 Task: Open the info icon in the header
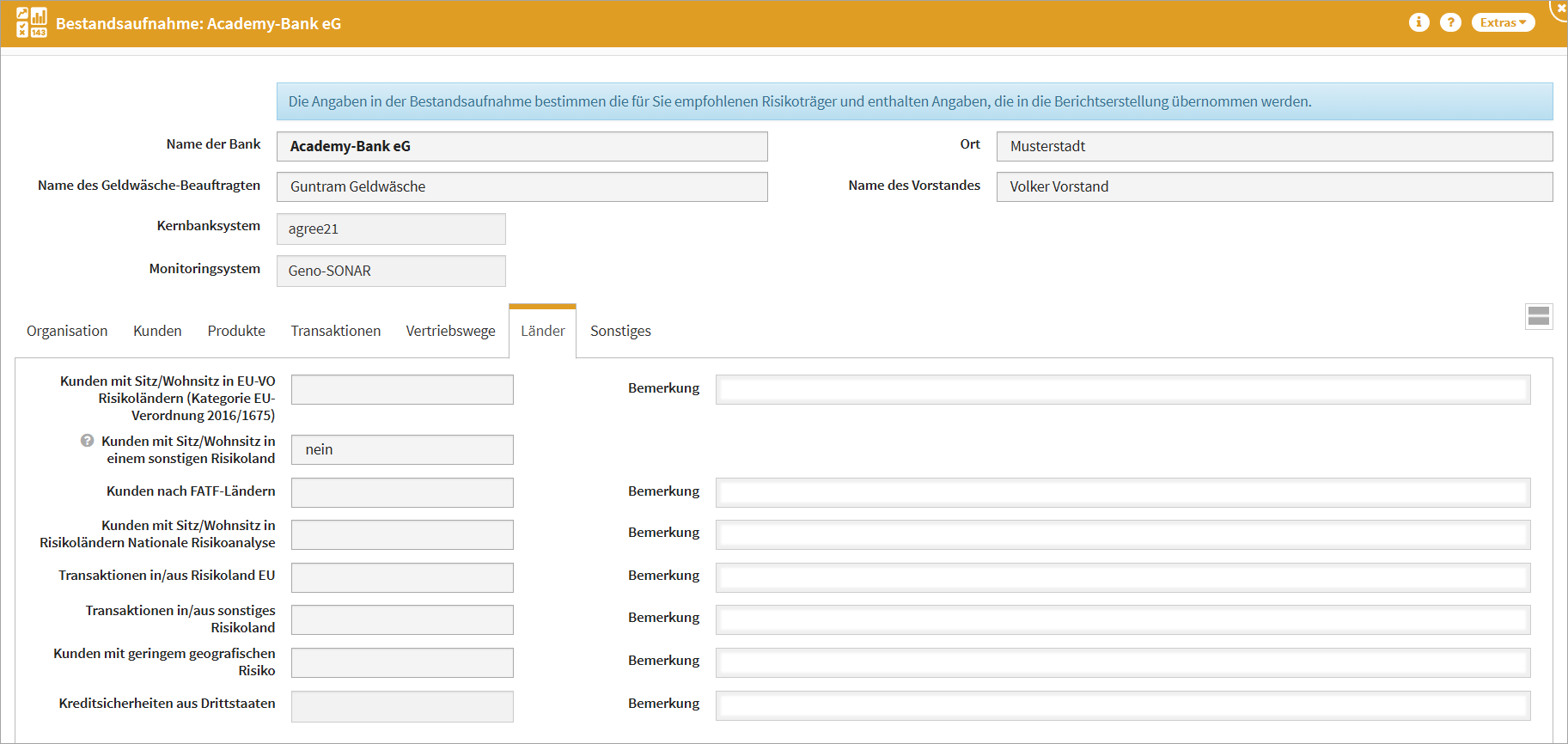click(1419, 22)
